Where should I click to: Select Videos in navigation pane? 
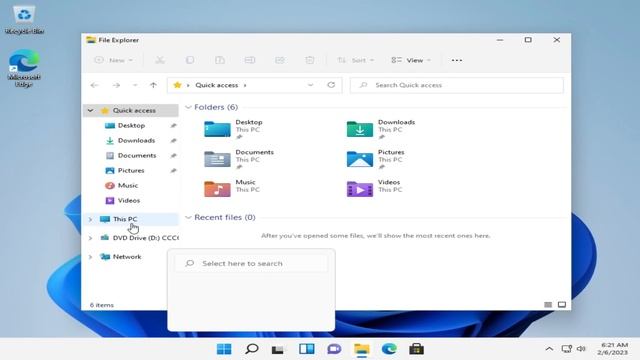point(129,200)
